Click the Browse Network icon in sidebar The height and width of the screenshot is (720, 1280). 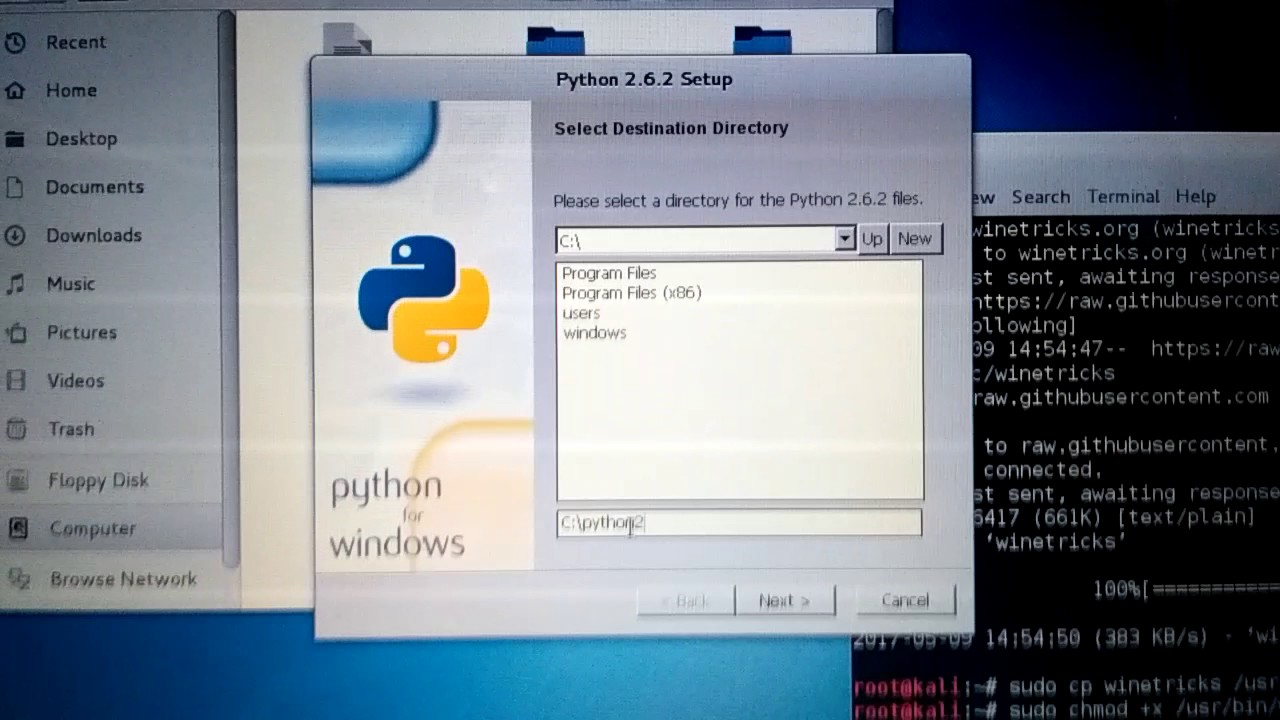[18, 579]
